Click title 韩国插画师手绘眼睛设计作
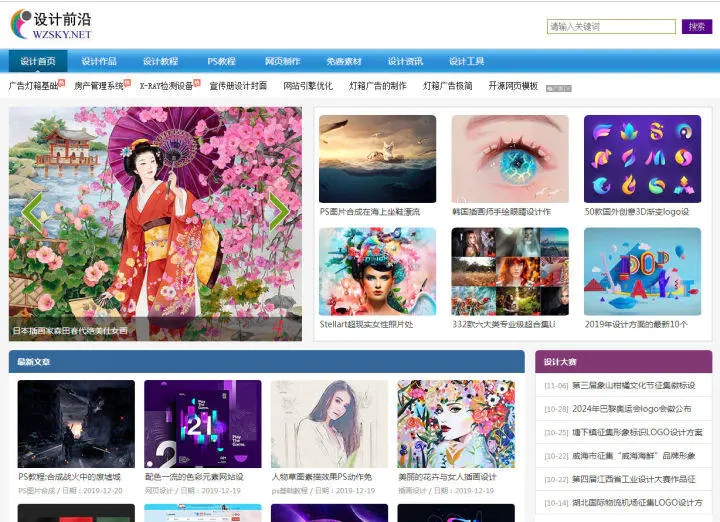The width and height of the screenshot is (720, 522). tap(501, 212)
